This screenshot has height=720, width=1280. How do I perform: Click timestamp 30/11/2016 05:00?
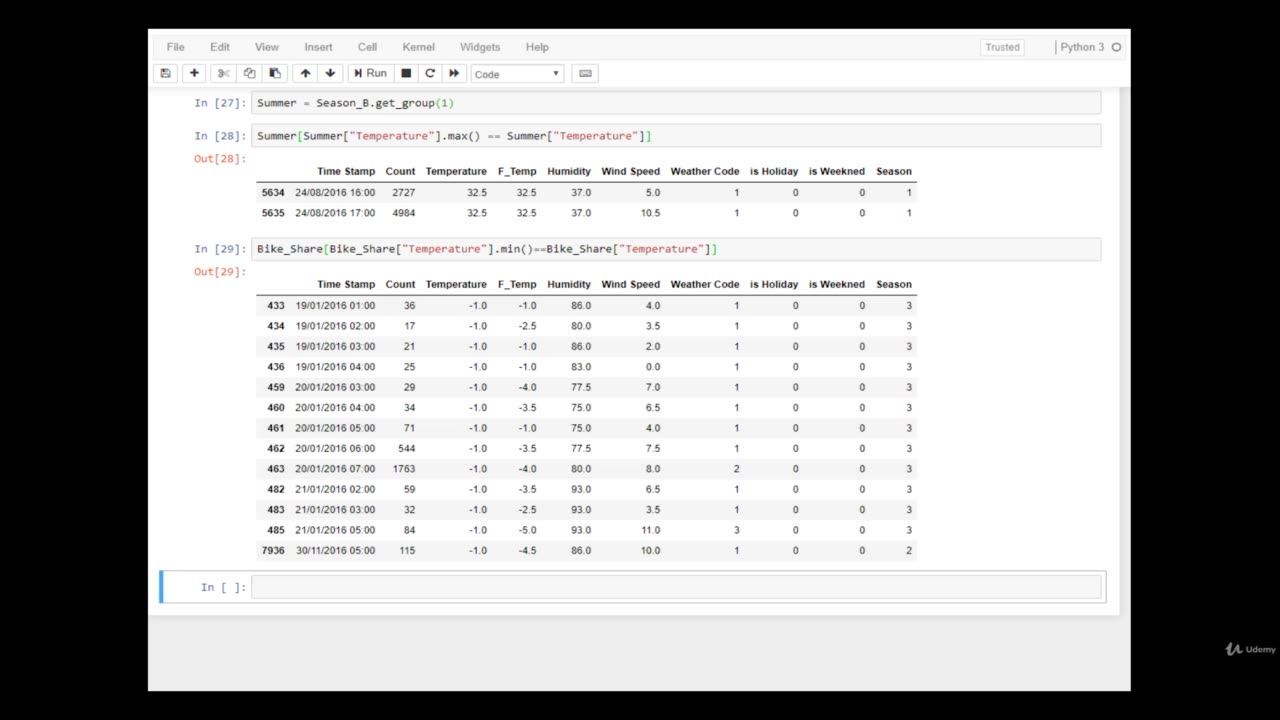pyautogui.click(x=335, y=550)
